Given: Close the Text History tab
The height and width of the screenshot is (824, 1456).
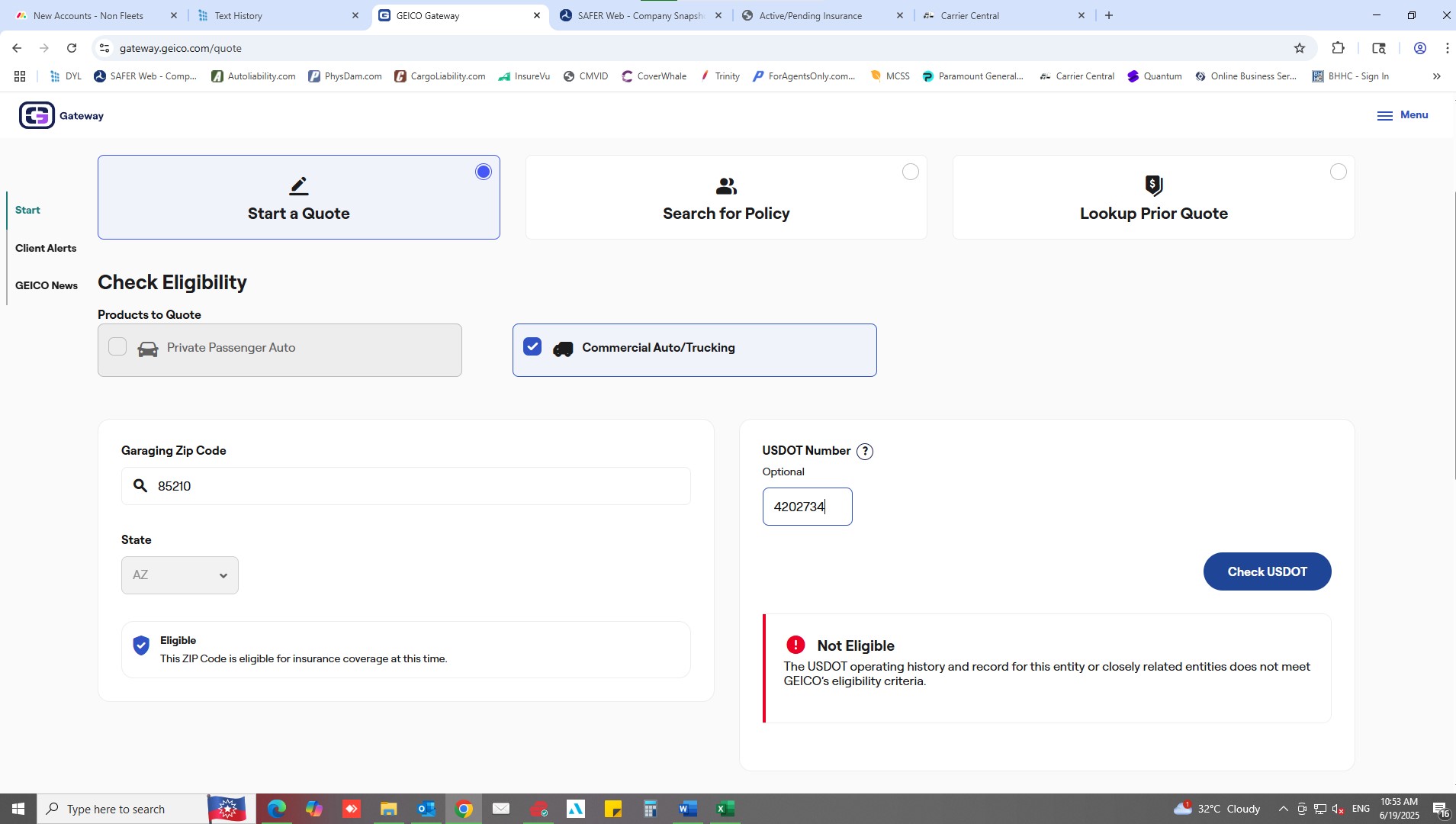Looking at the screenshot, I should tap(355, 15).
